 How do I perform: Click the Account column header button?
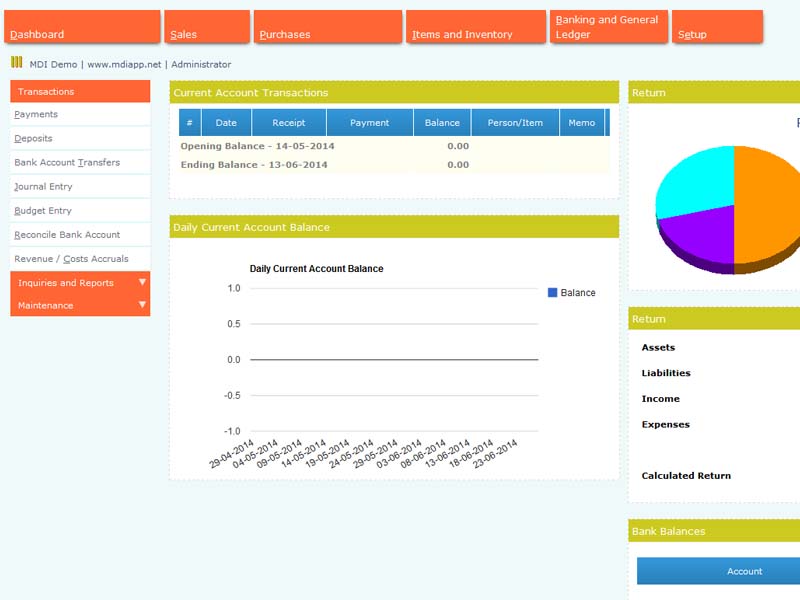(x=743, y=571)
